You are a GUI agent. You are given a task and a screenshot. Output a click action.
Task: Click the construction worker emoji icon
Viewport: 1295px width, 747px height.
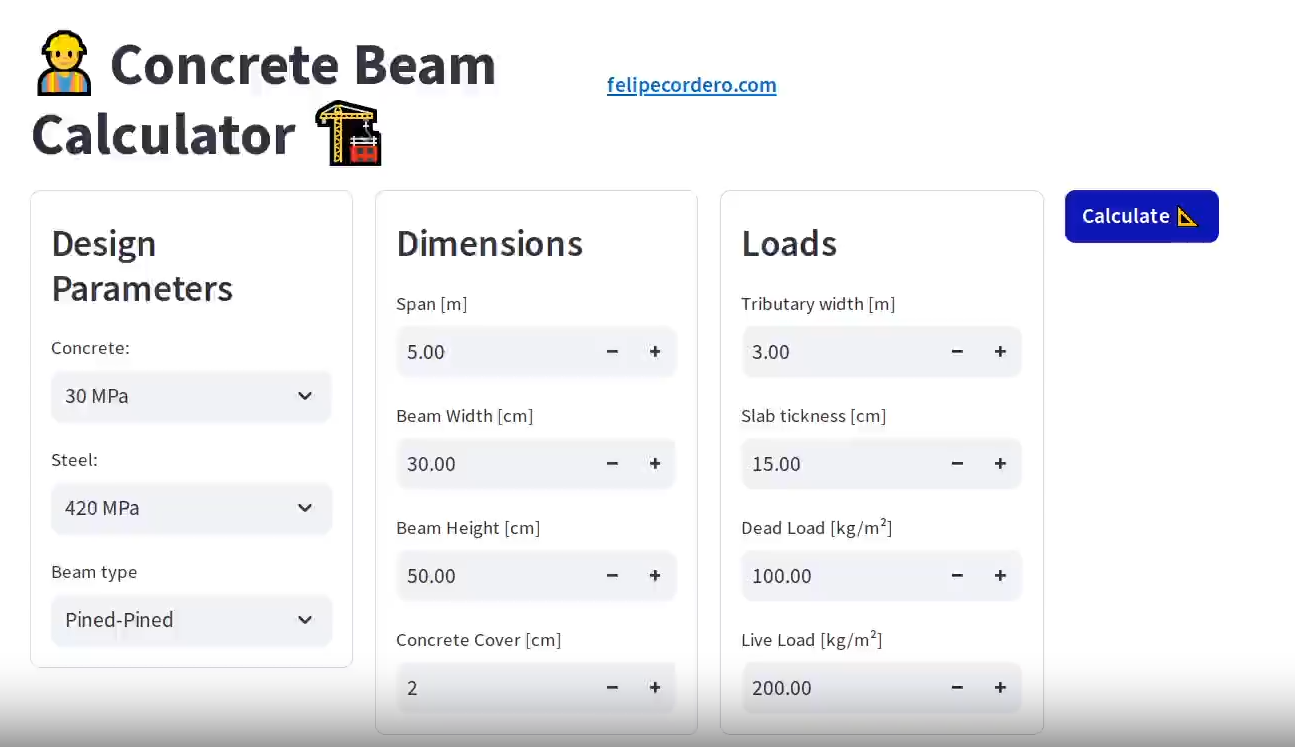(x=63, y=62)
